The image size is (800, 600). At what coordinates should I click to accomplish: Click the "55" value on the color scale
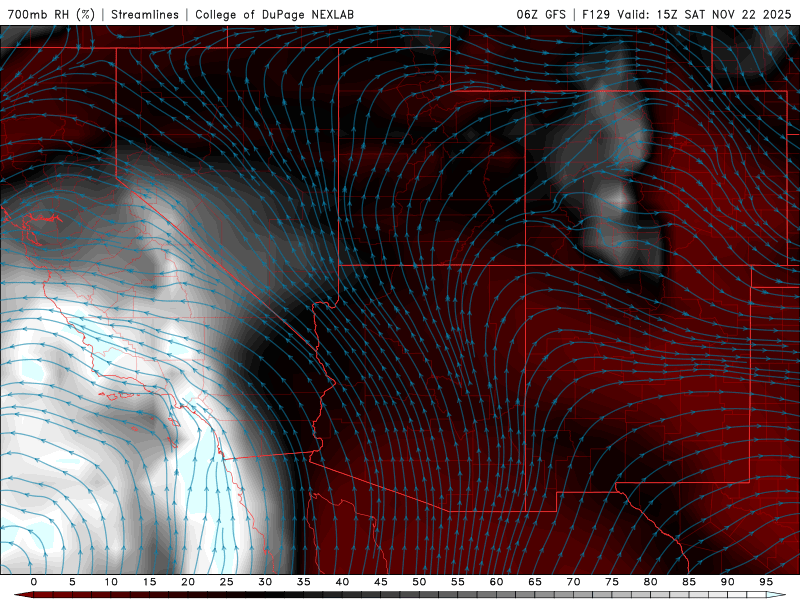coord(458,582)
